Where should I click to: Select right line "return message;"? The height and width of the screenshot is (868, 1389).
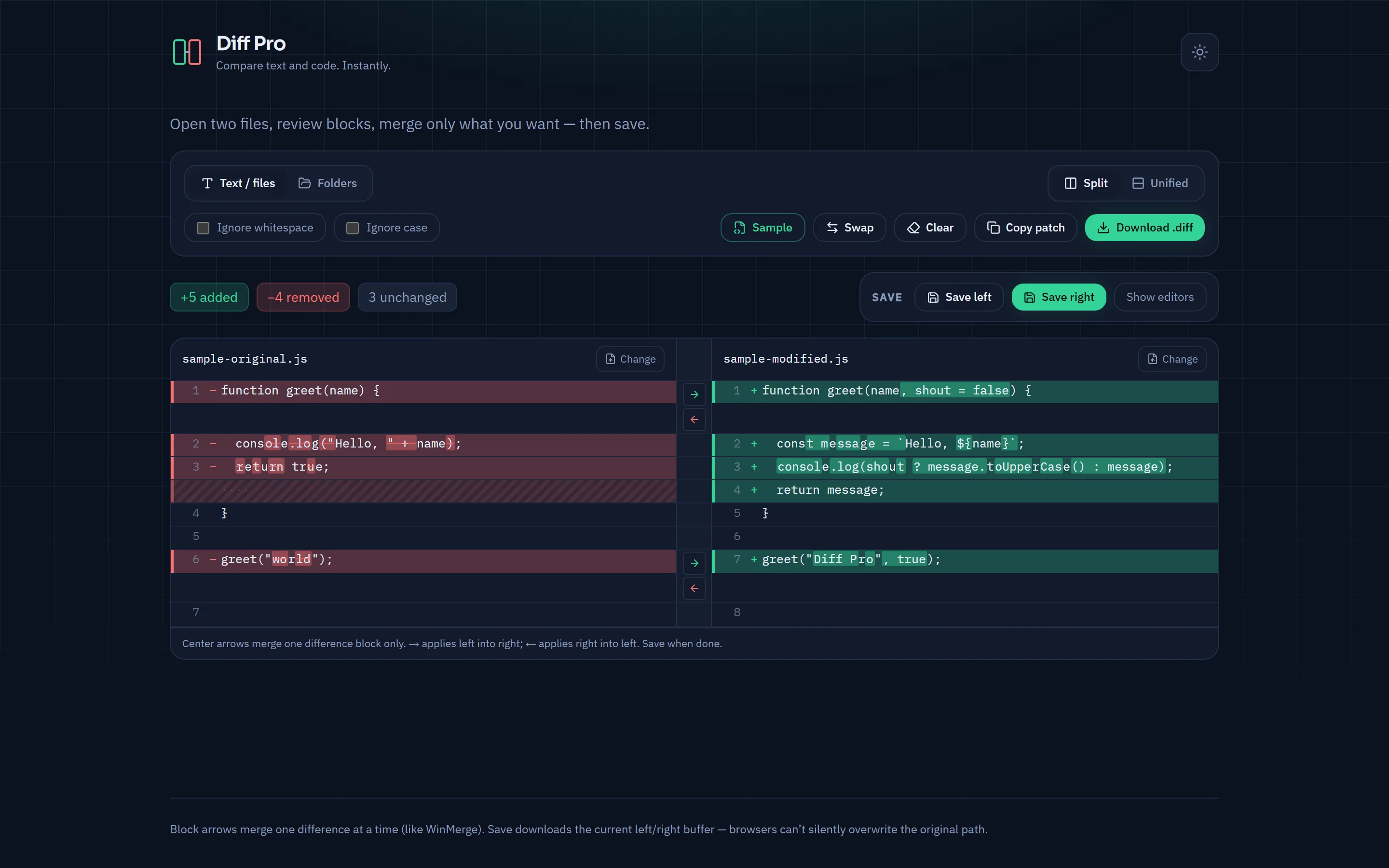click(x=965, y=491)
